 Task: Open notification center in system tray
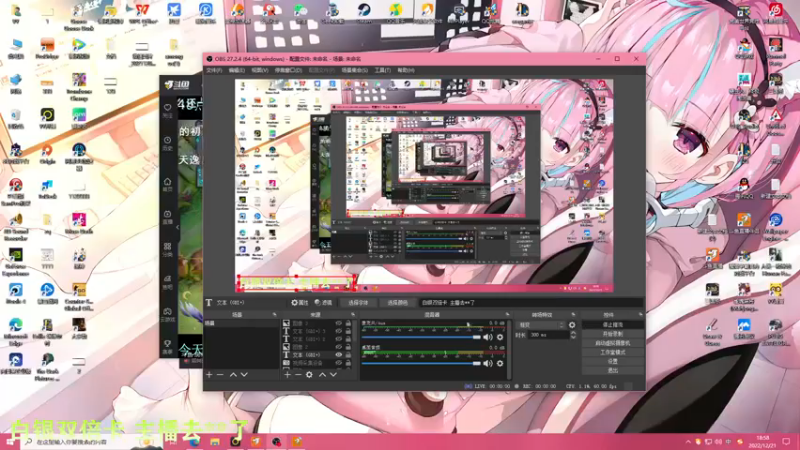pyautogui.click(x=786, y=441)
